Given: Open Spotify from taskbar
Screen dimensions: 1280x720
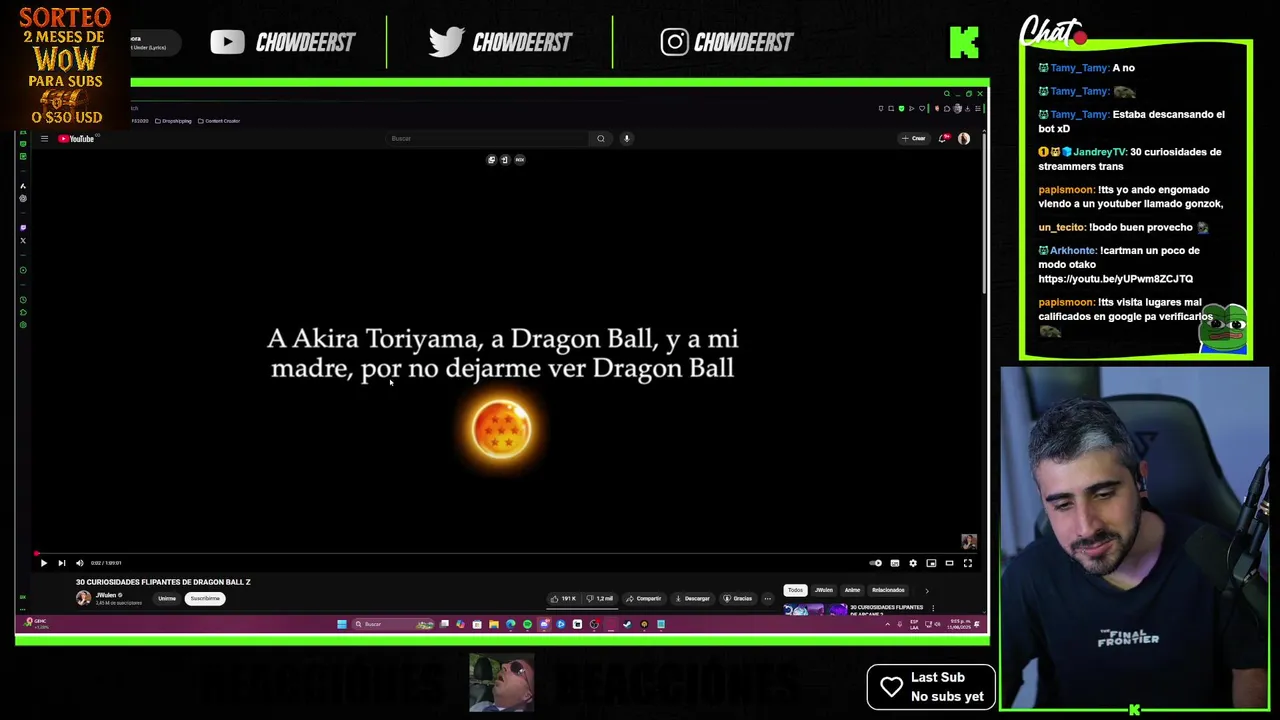Looking at the screenshot, I should 527,624.
